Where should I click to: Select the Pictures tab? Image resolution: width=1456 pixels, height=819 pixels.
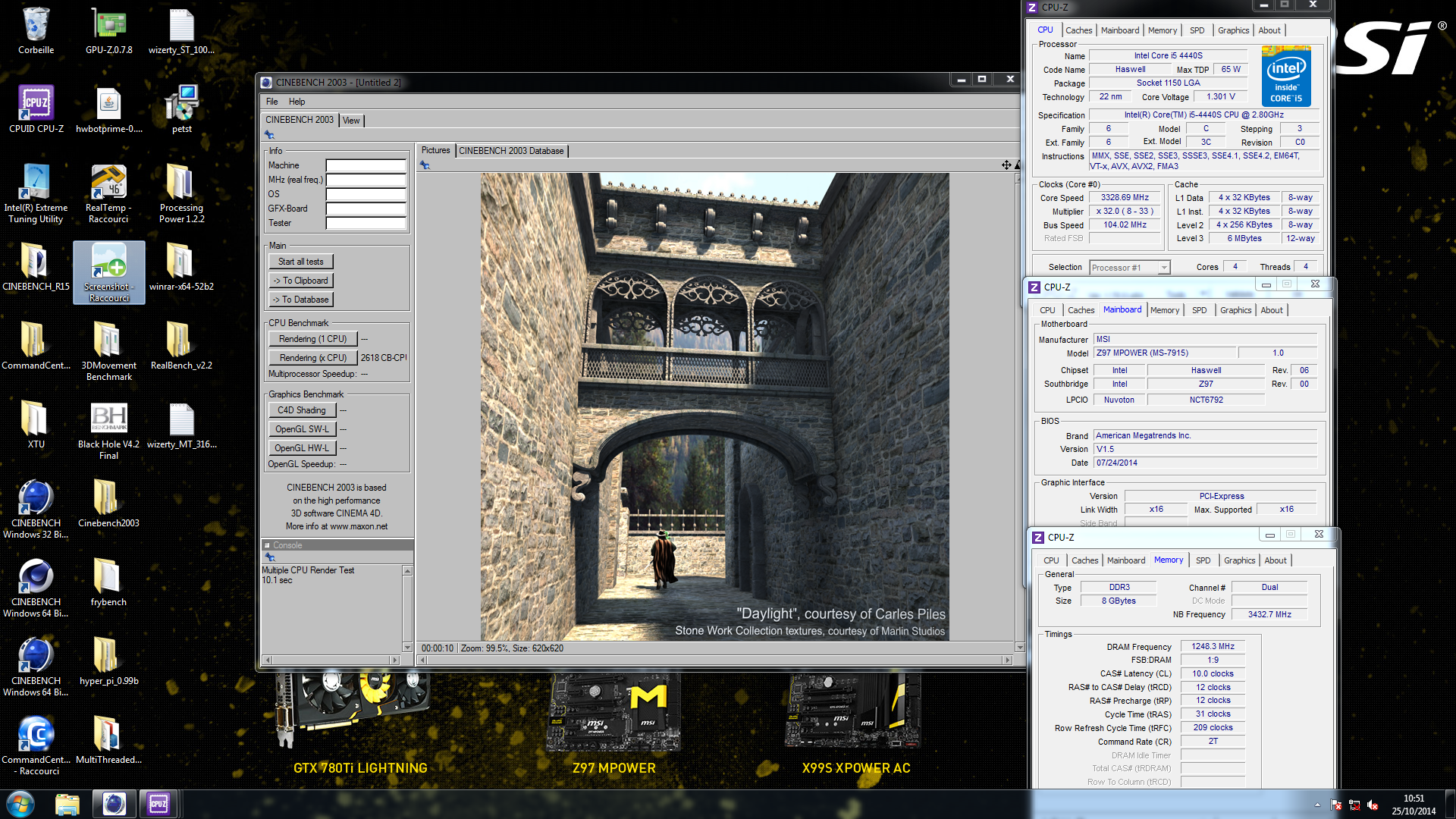click(435, 150)
